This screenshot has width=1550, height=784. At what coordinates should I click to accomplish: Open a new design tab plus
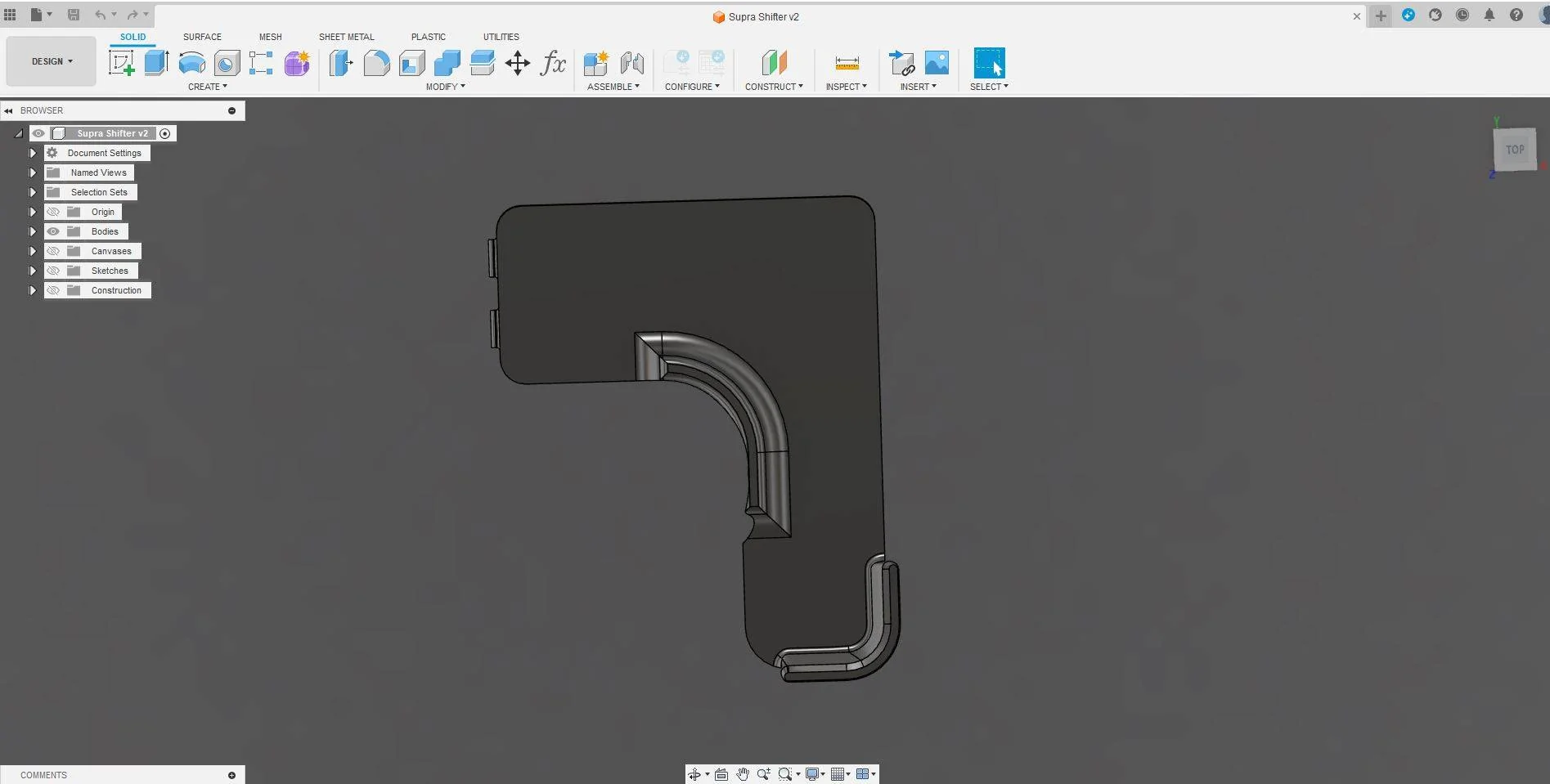tap(1381, 16)
